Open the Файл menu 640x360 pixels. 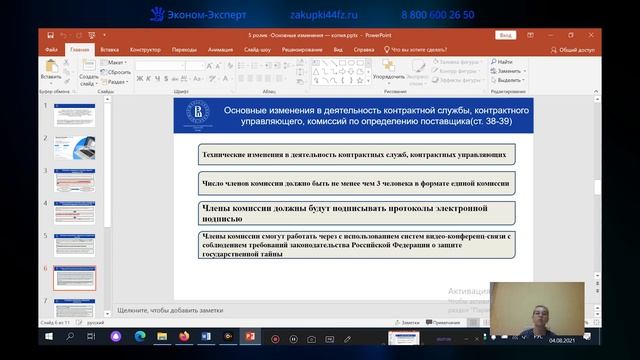(x=51, y=50)
